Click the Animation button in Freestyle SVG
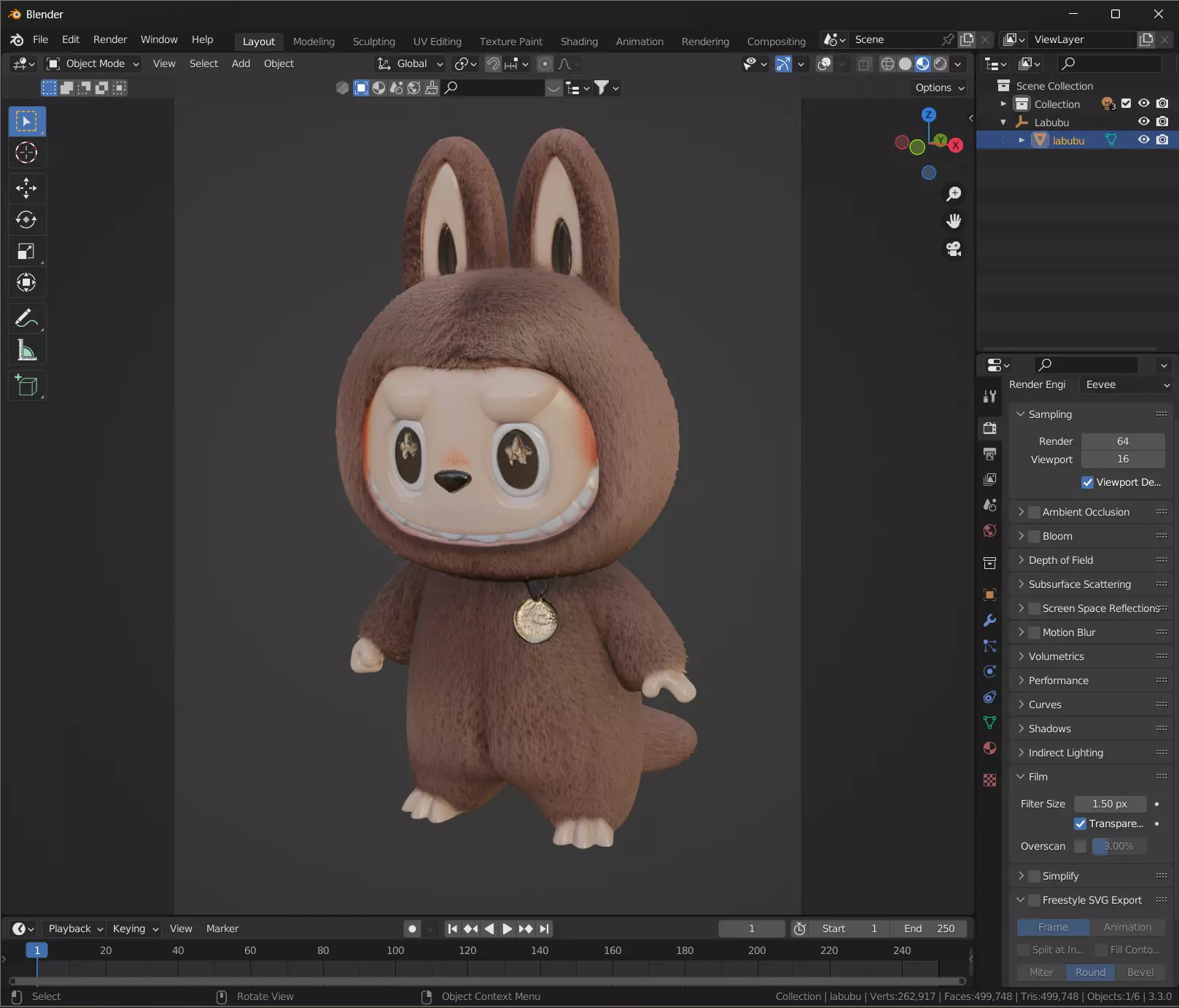 pos(1127,927)
